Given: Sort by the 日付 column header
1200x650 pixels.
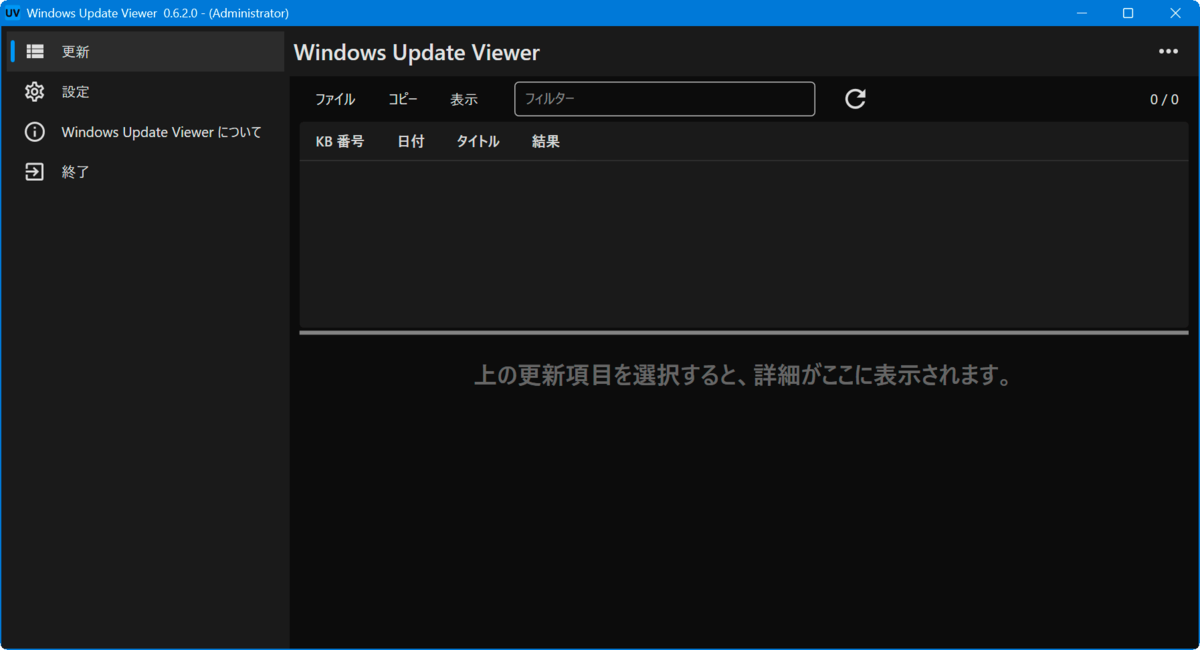Looking at the screenshot, I should click(411, 142).
